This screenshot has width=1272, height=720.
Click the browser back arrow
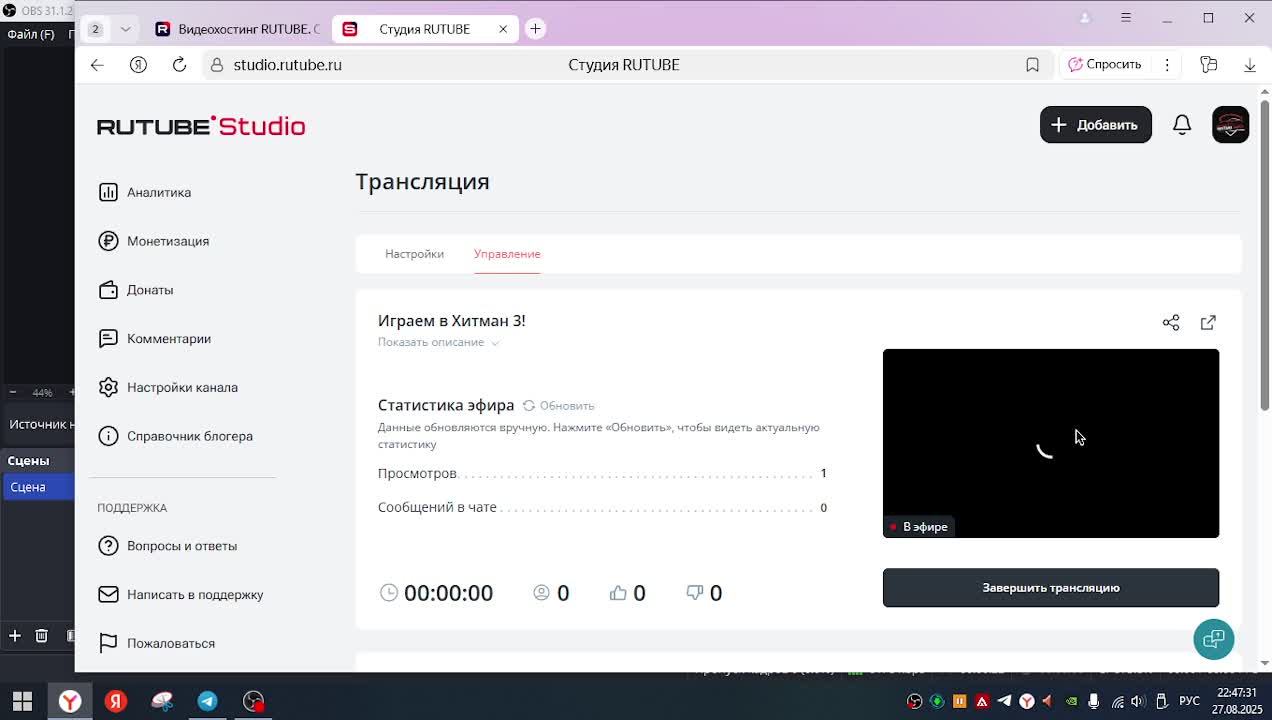click(x=97, y=64)
